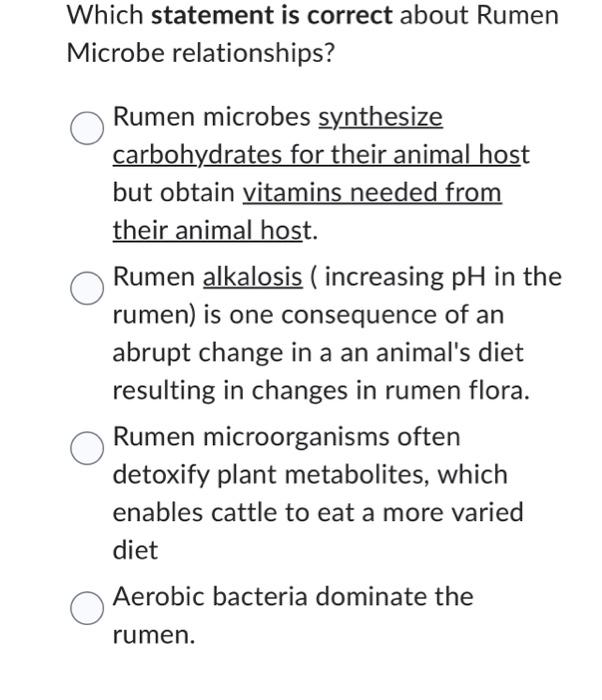Click the line 'resulting in changes in rumen flora.'

(x=321, y=391)
